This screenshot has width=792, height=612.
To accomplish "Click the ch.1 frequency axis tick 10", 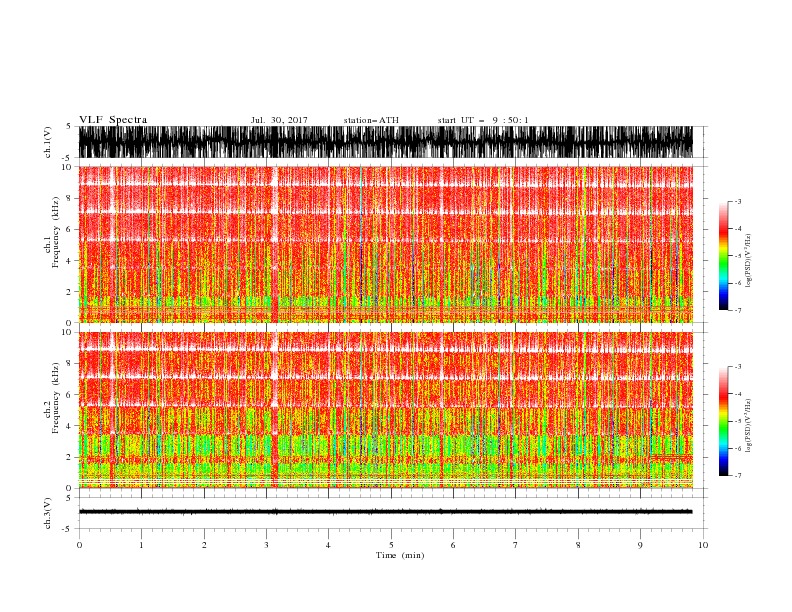I will pos(66,167).
